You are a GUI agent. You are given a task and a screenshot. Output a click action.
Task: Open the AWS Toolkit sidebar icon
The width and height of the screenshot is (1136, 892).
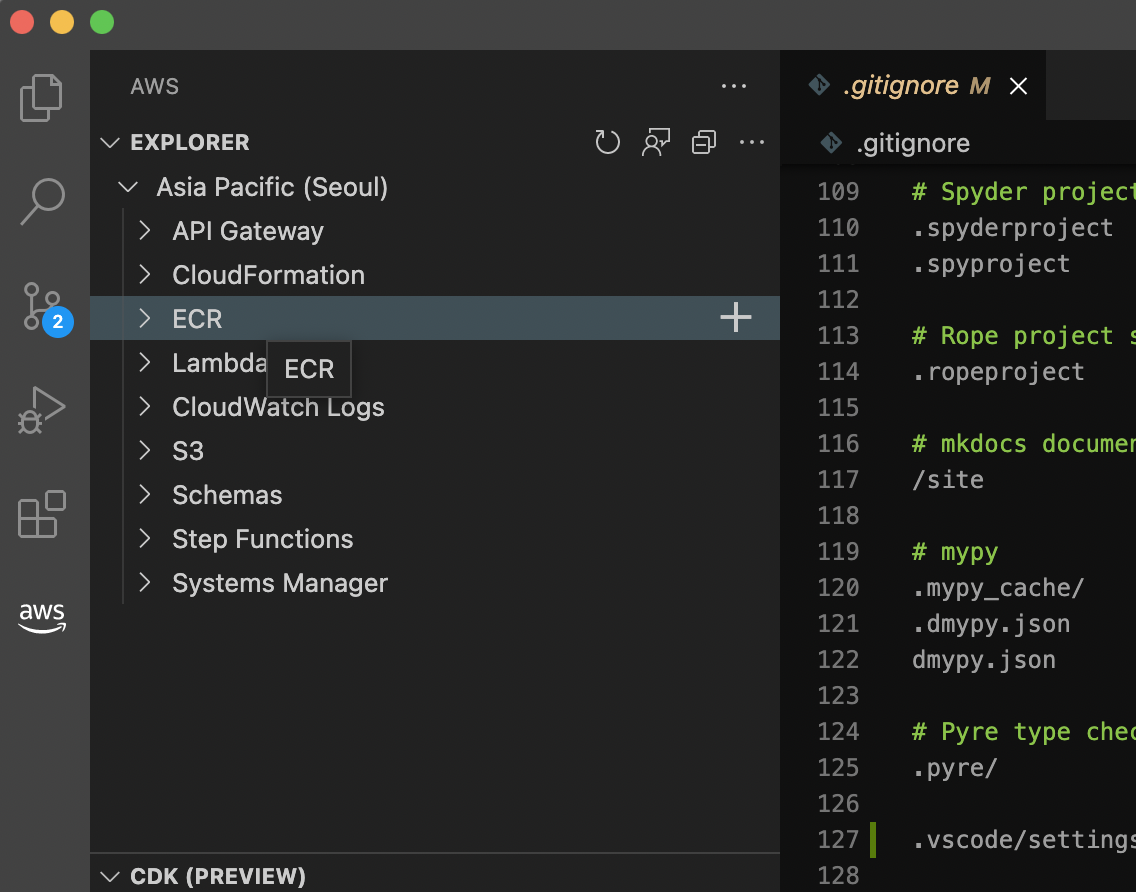(x=40, y=618)
